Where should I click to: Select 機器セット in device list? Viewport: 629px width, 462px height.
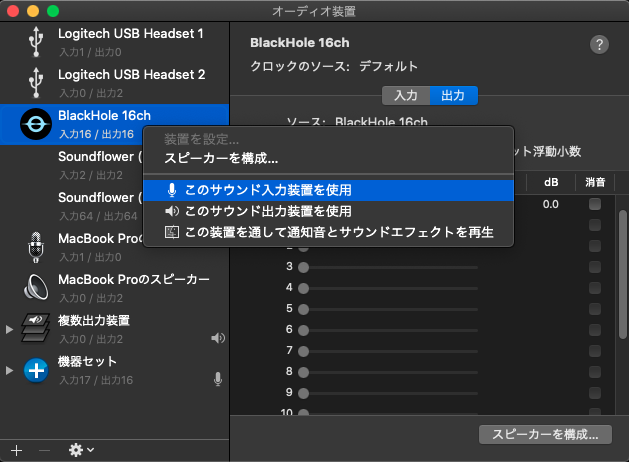(114, 370)
